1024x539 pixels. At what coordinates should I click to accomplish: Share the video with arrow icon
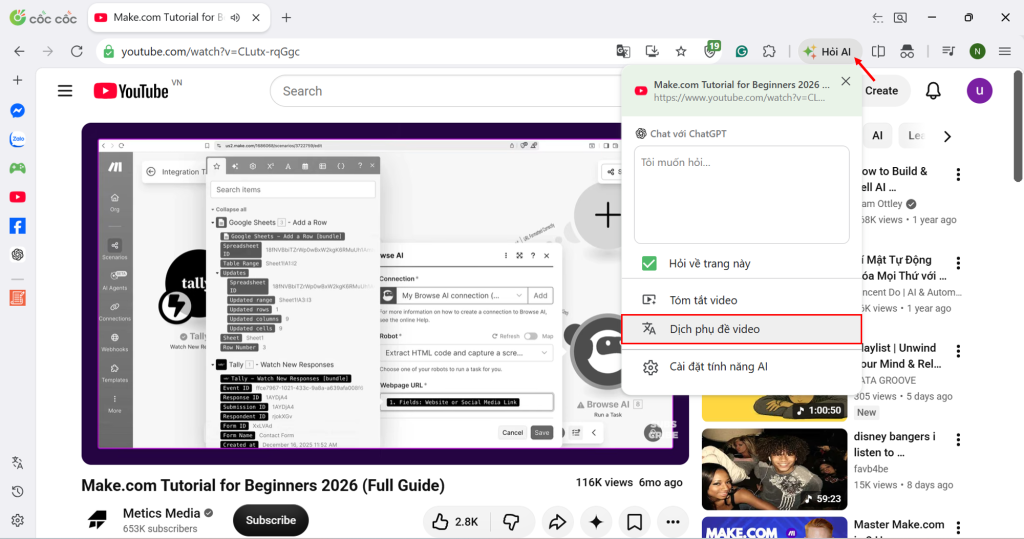coord(557,521)
